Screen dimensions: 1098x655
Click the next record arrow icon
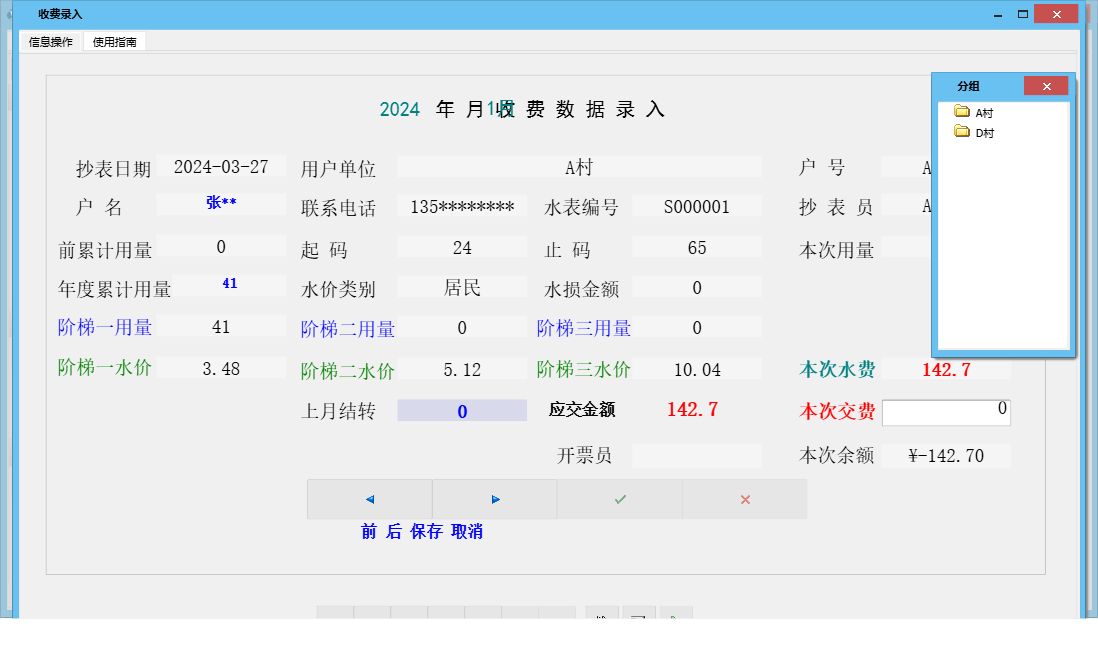(494, 499)
